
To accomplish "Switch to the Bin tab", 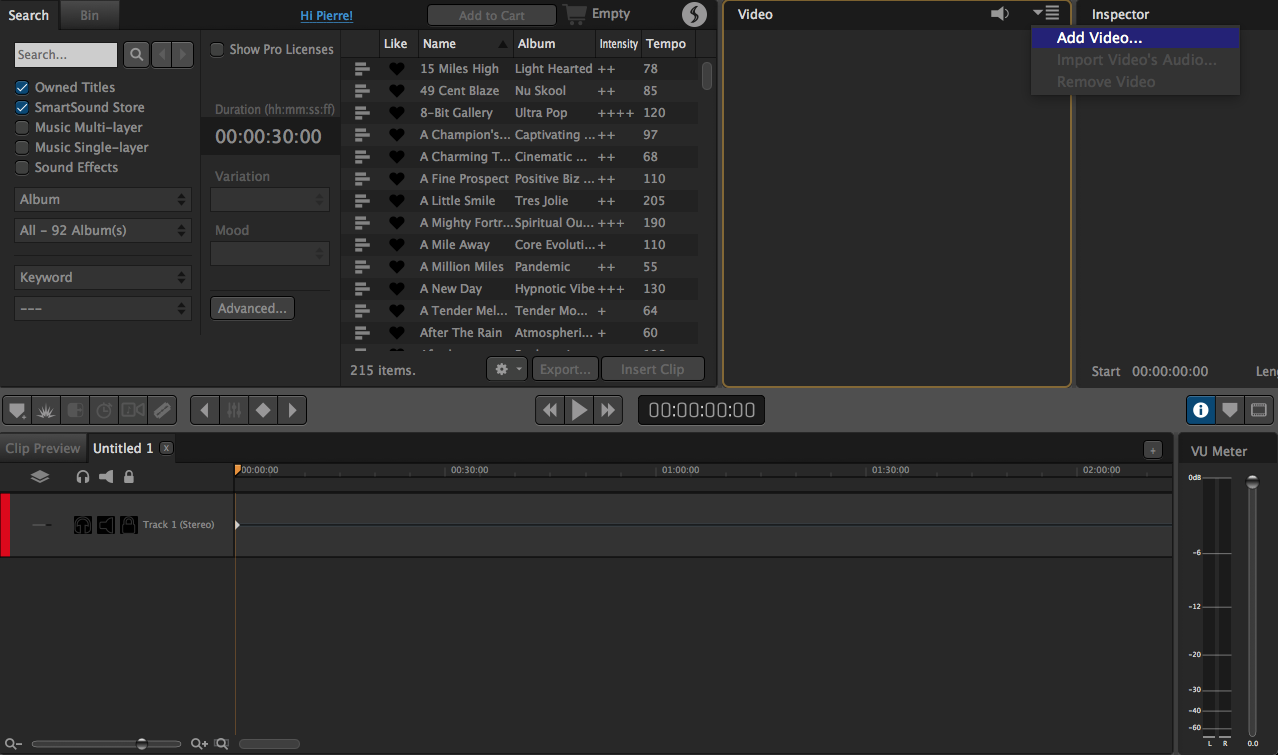I will 89,15.
